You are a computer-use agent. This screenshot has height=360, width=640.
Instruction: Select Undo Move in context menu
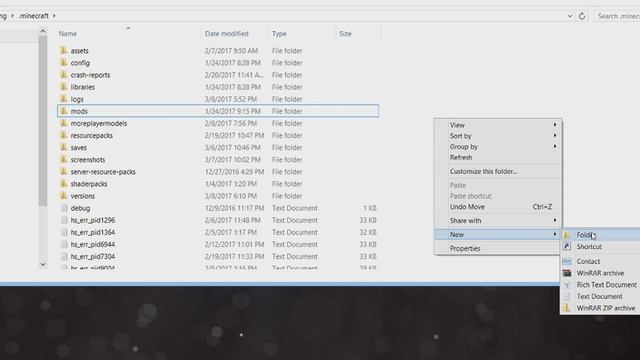click(x=498, y=207)
